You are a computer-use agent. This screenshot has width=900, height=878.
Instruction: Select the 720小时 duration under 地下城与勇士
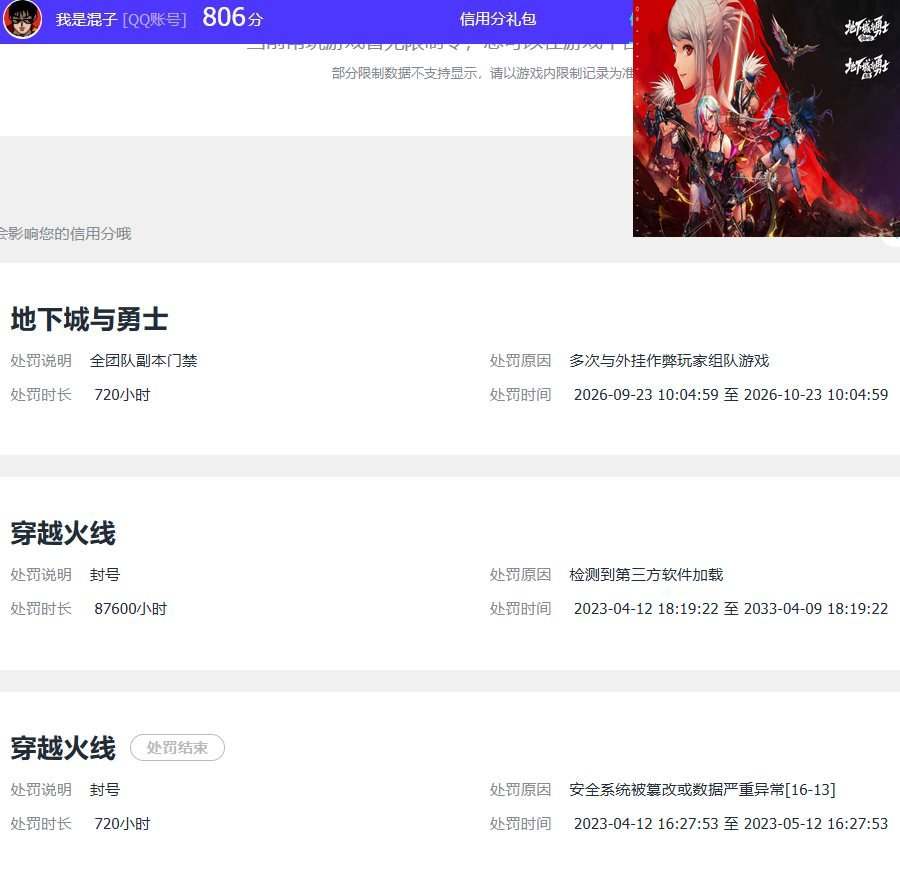122,395
